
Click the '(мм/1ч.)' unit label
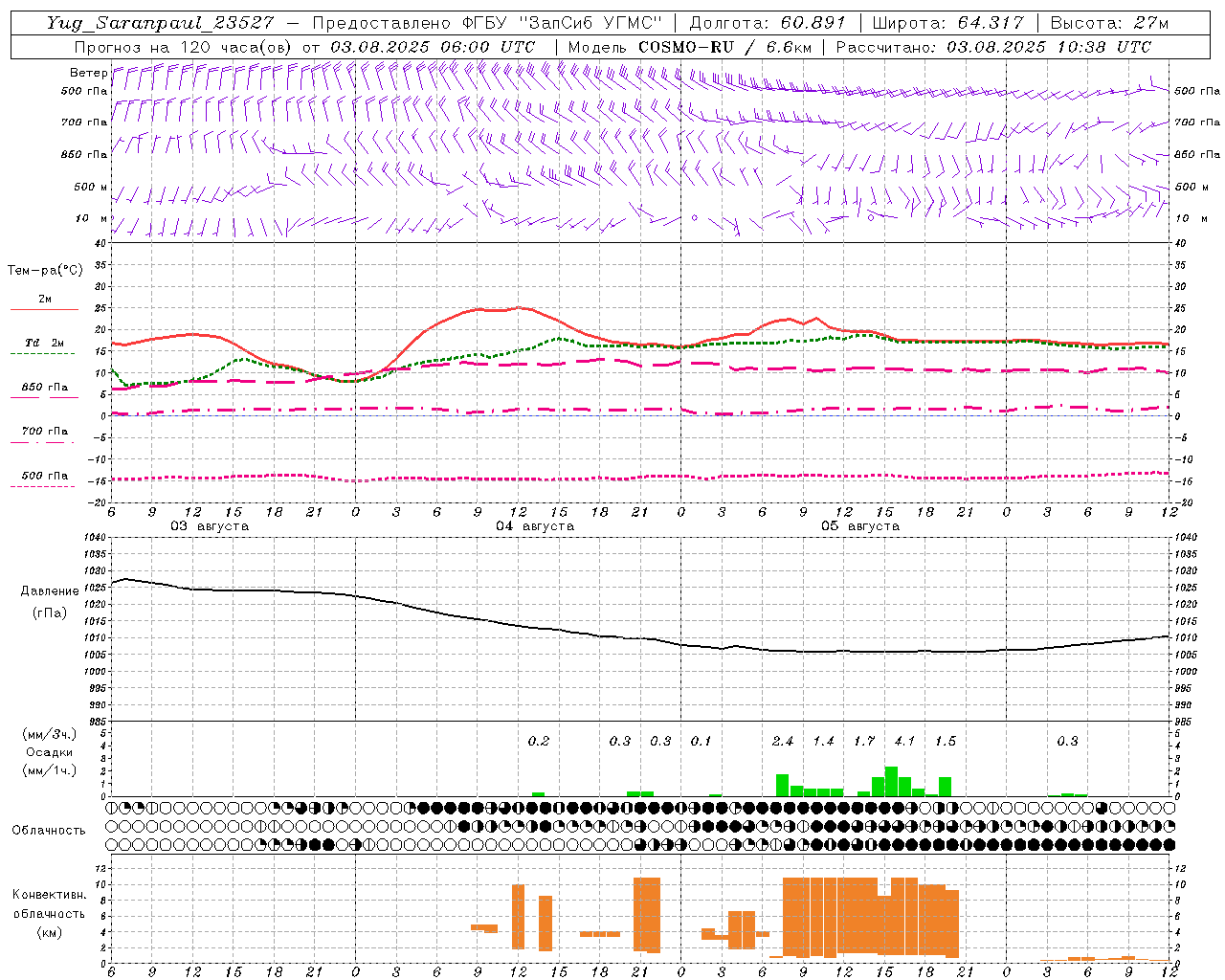click(x=50, y=770)
